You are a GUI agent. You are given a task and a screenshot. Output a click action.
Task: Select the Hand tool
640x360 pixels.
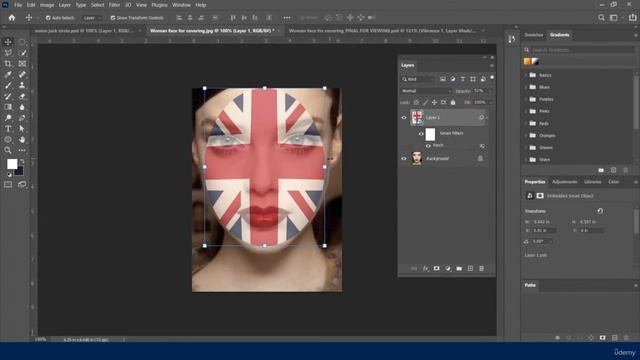click(x=22, y=140)
